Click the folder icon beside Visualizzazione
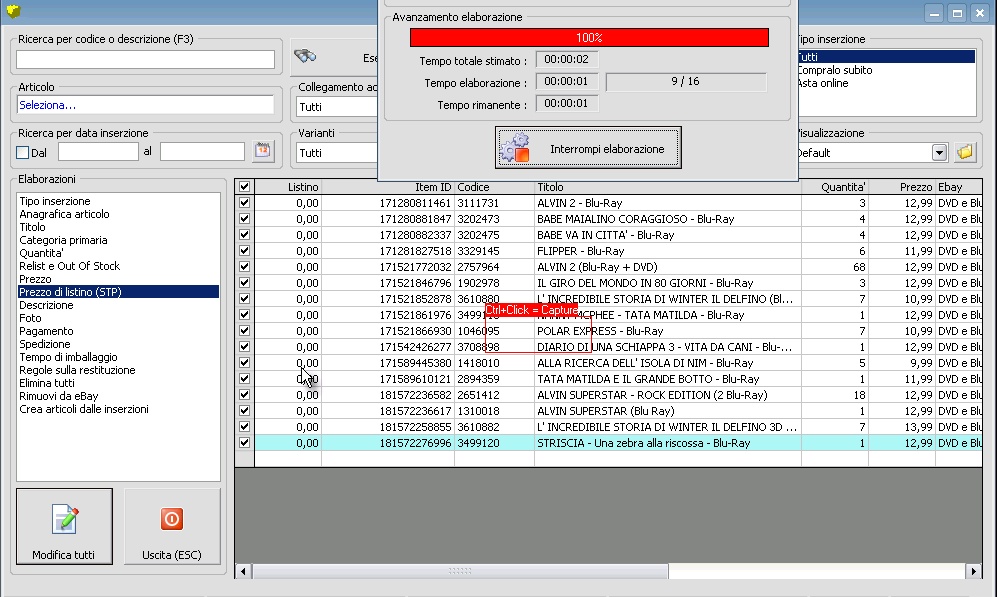The image size is (997, 597). 965,153
